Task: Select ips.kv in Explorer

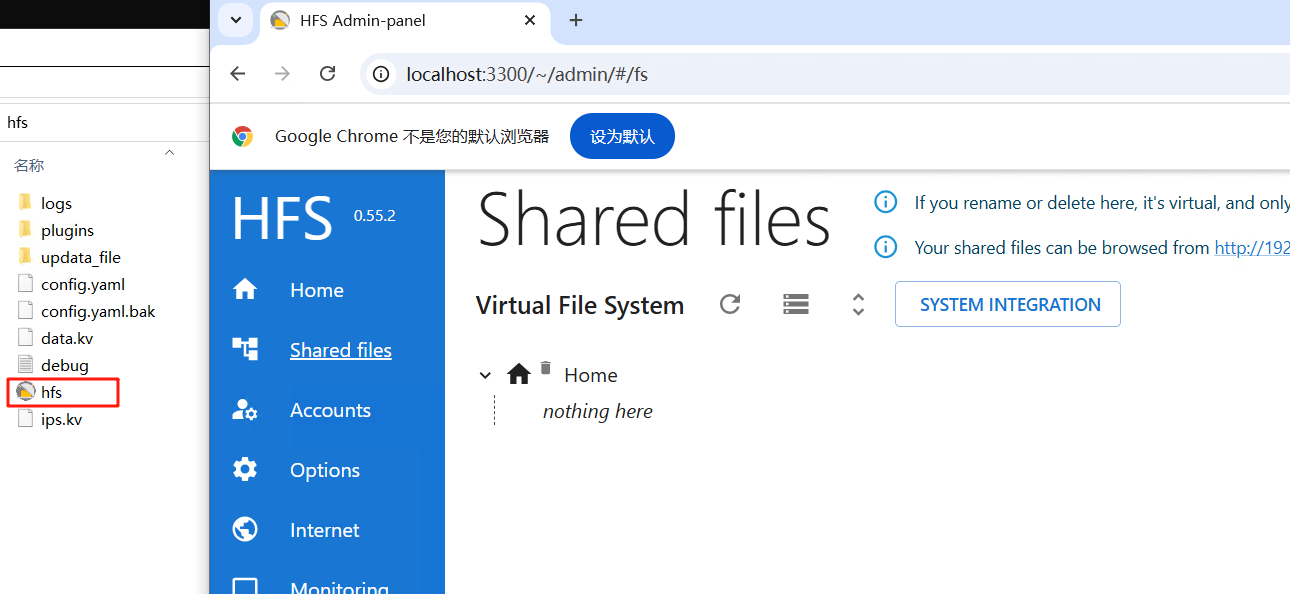Action: 61,419
